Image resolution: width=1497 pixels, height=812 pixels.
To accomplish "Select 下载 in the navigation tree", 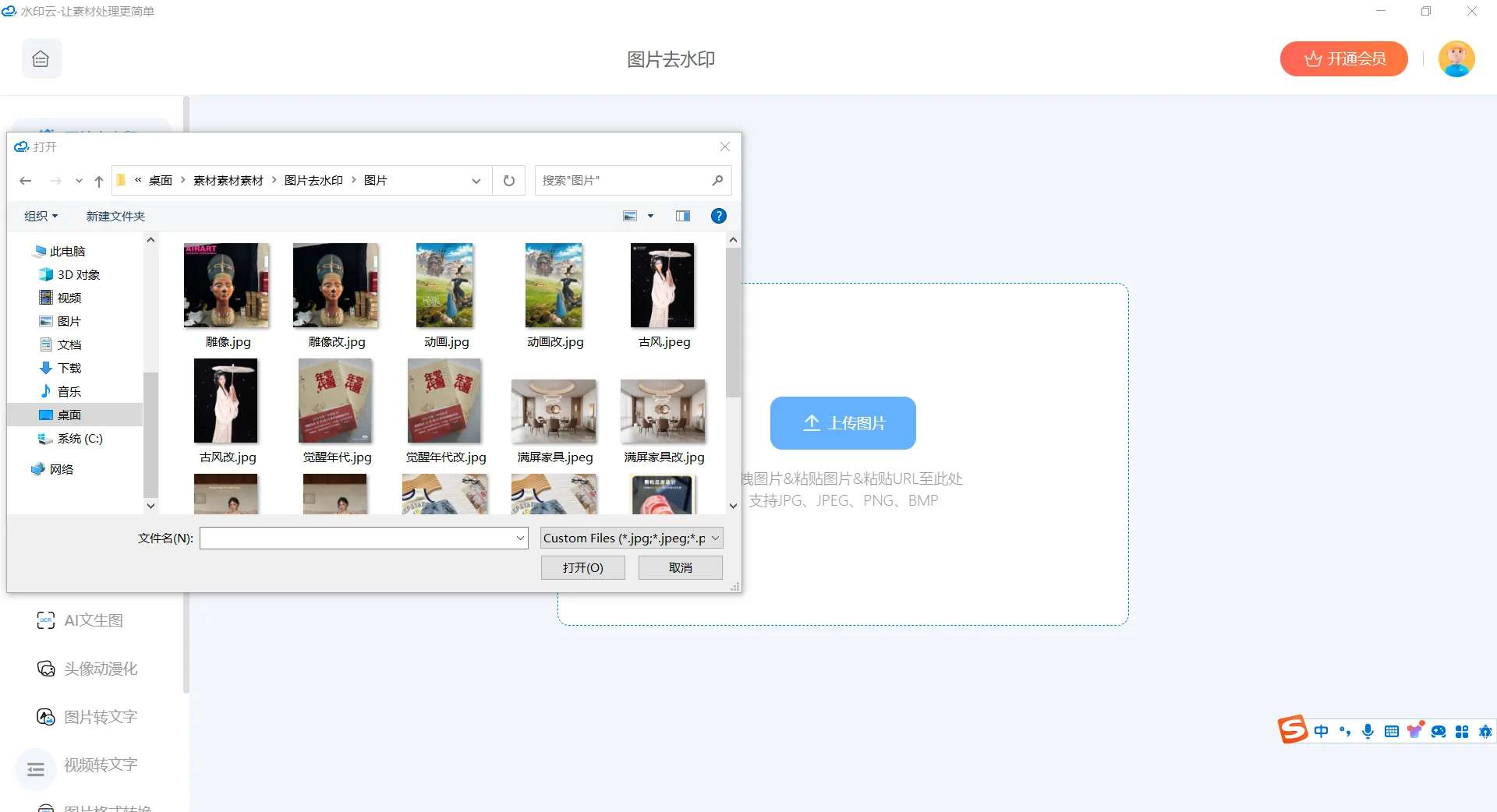I will 60,368.
